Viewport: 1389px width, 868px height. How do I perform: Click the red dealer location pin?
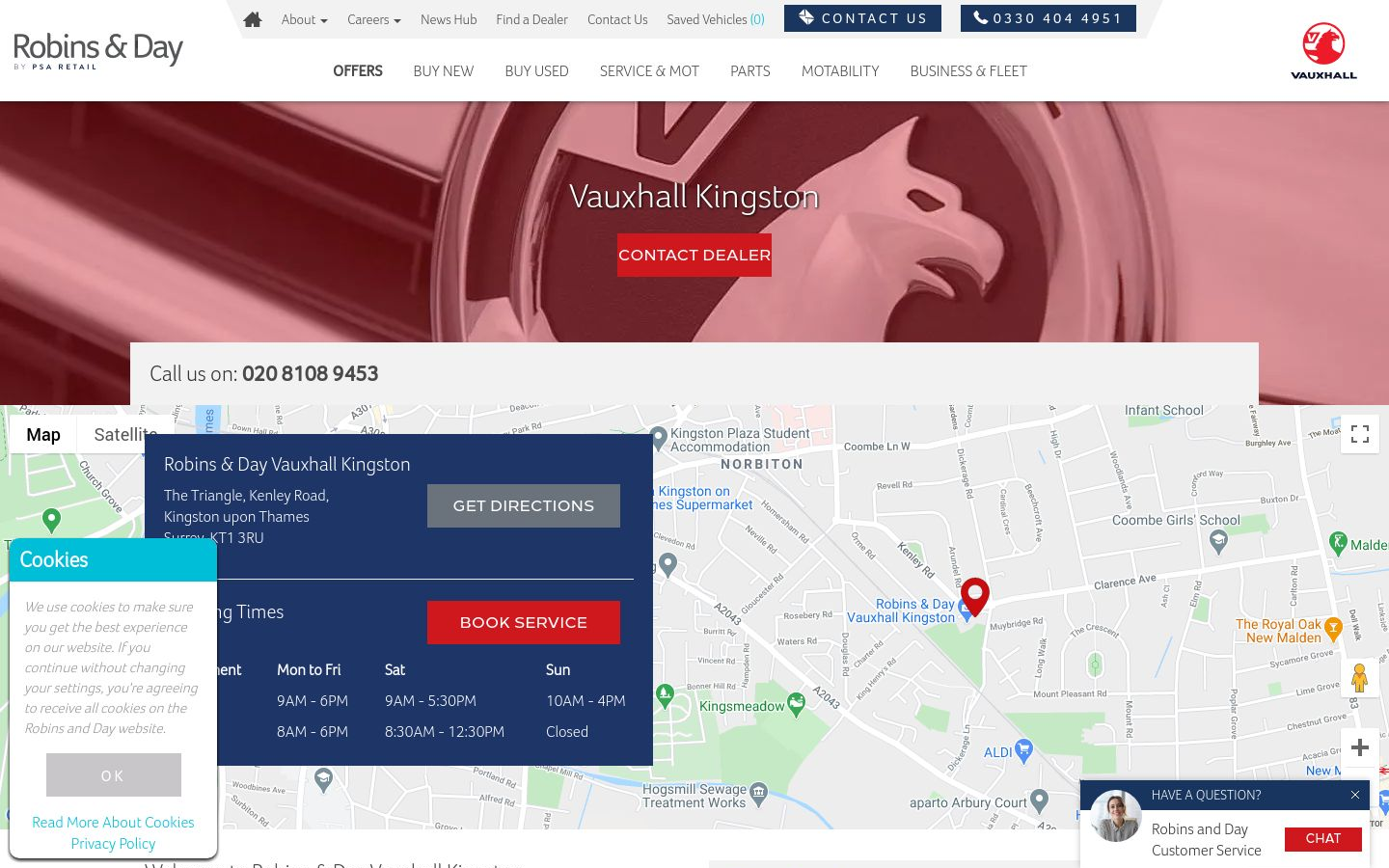[x=975, y=596]
